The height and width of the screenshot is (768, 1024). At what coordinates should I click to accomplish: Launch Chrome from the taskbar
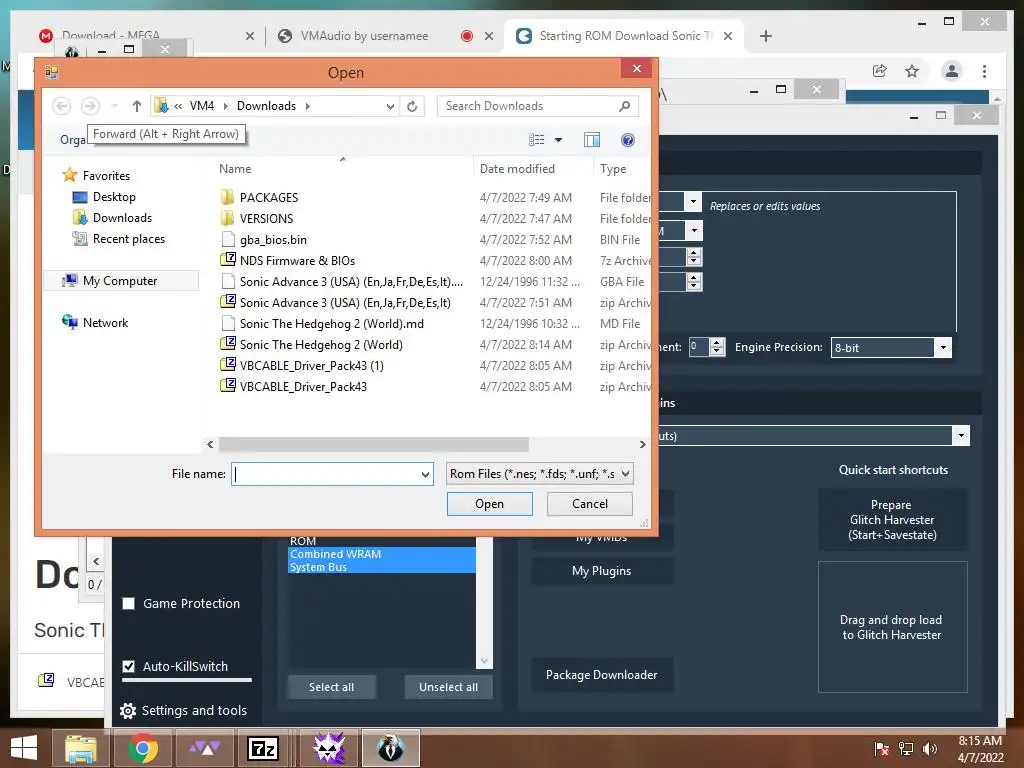click(143, 748)
